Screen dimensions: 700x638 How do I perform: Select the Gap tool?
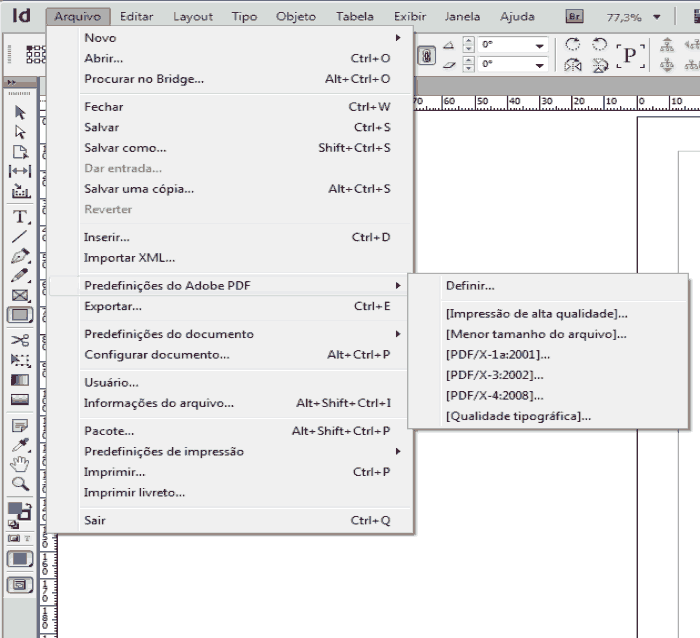[x=20, y=171]
